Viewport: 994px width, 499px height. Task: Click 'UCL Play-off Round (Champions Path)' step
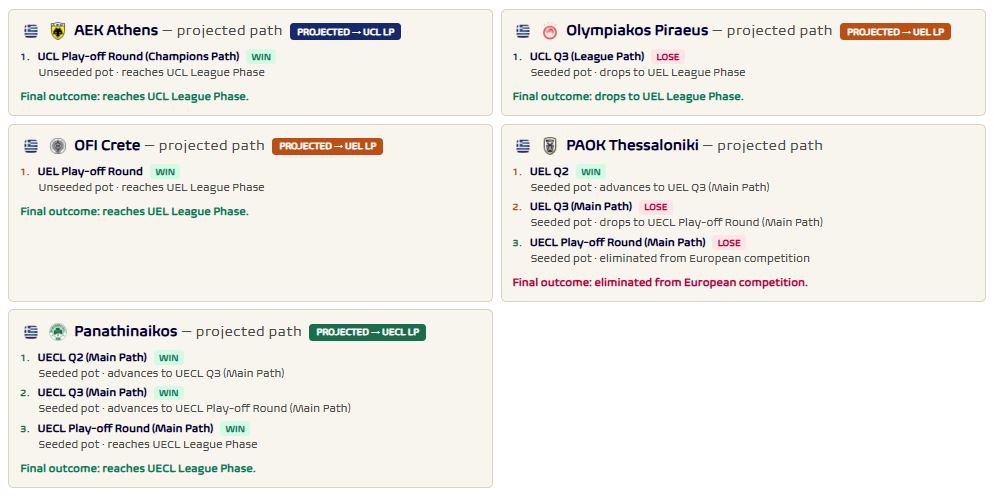click(x=138, y=56)
